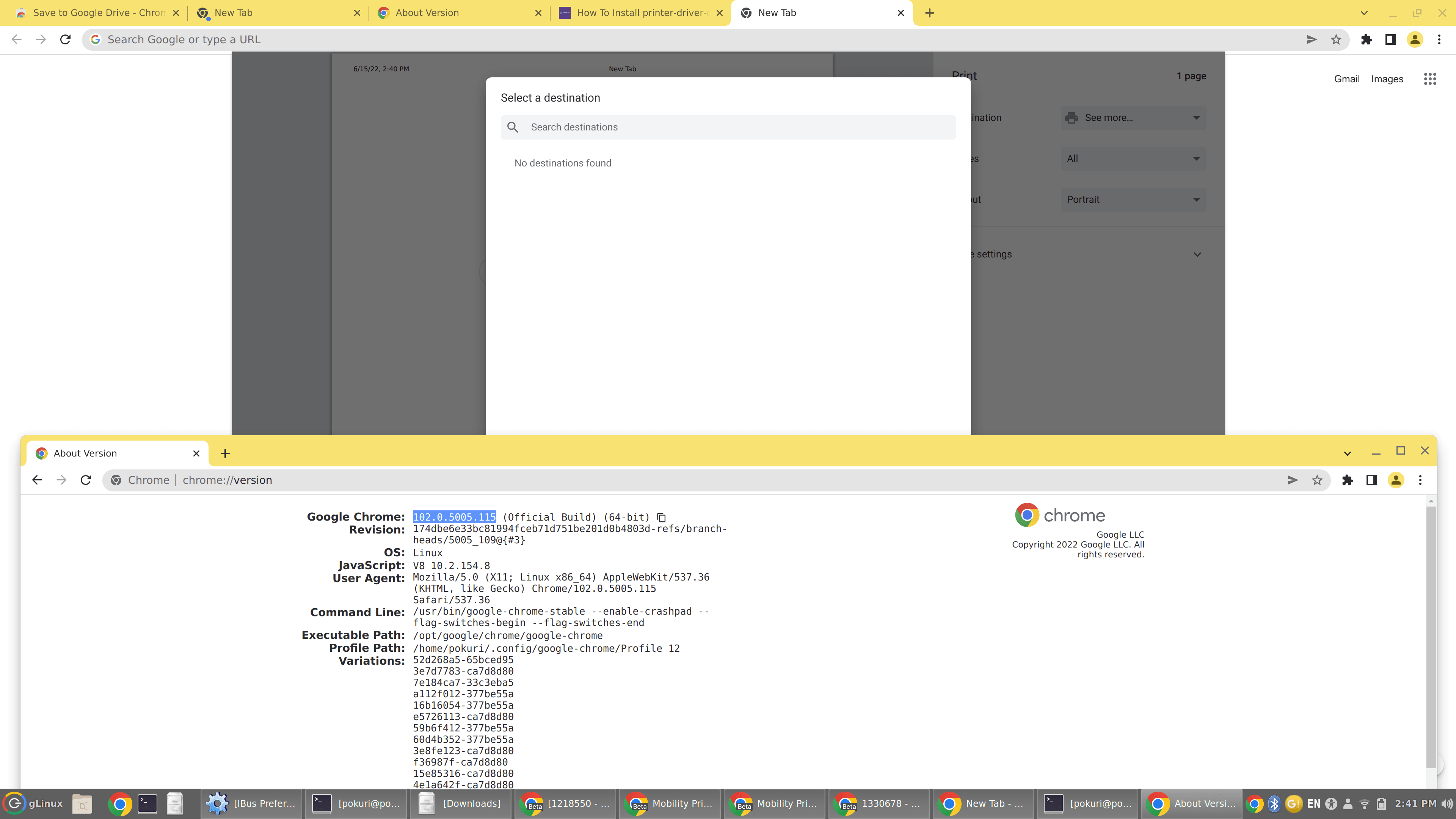This screenshot has height=819, width=1456.
Task: Open the side panel in the About Version window
Action: (1371, 480)
